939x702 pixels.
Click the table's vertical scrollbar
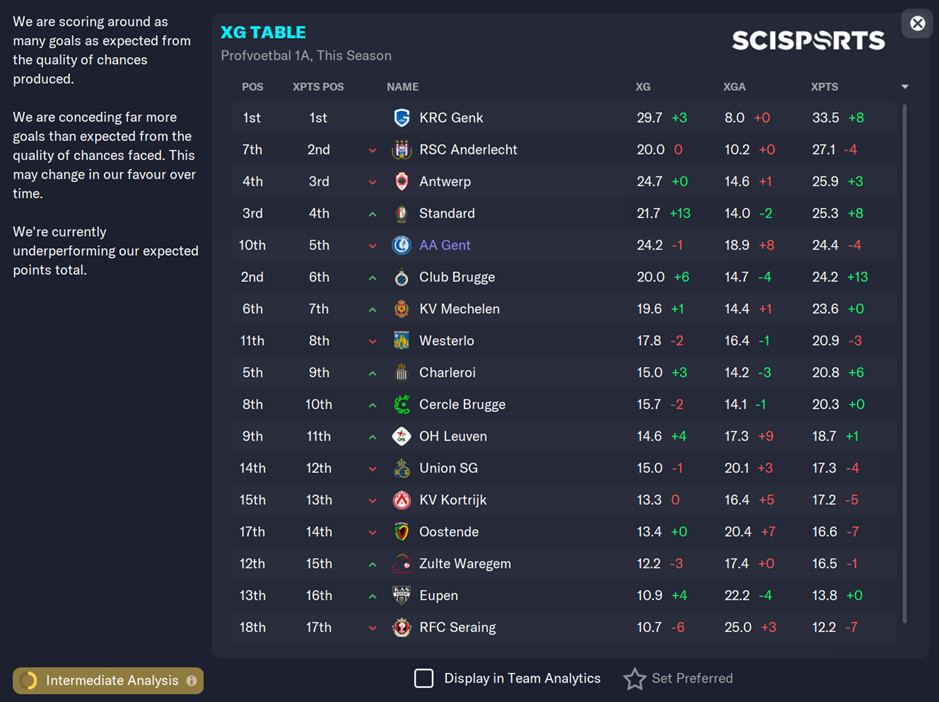[x=904, y=364]
